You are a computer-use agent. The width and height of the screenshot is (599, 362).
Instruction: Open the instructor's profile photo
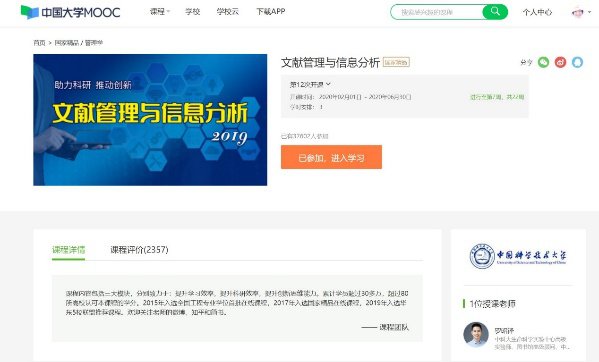pyautogui.click(x=476, y=335)
